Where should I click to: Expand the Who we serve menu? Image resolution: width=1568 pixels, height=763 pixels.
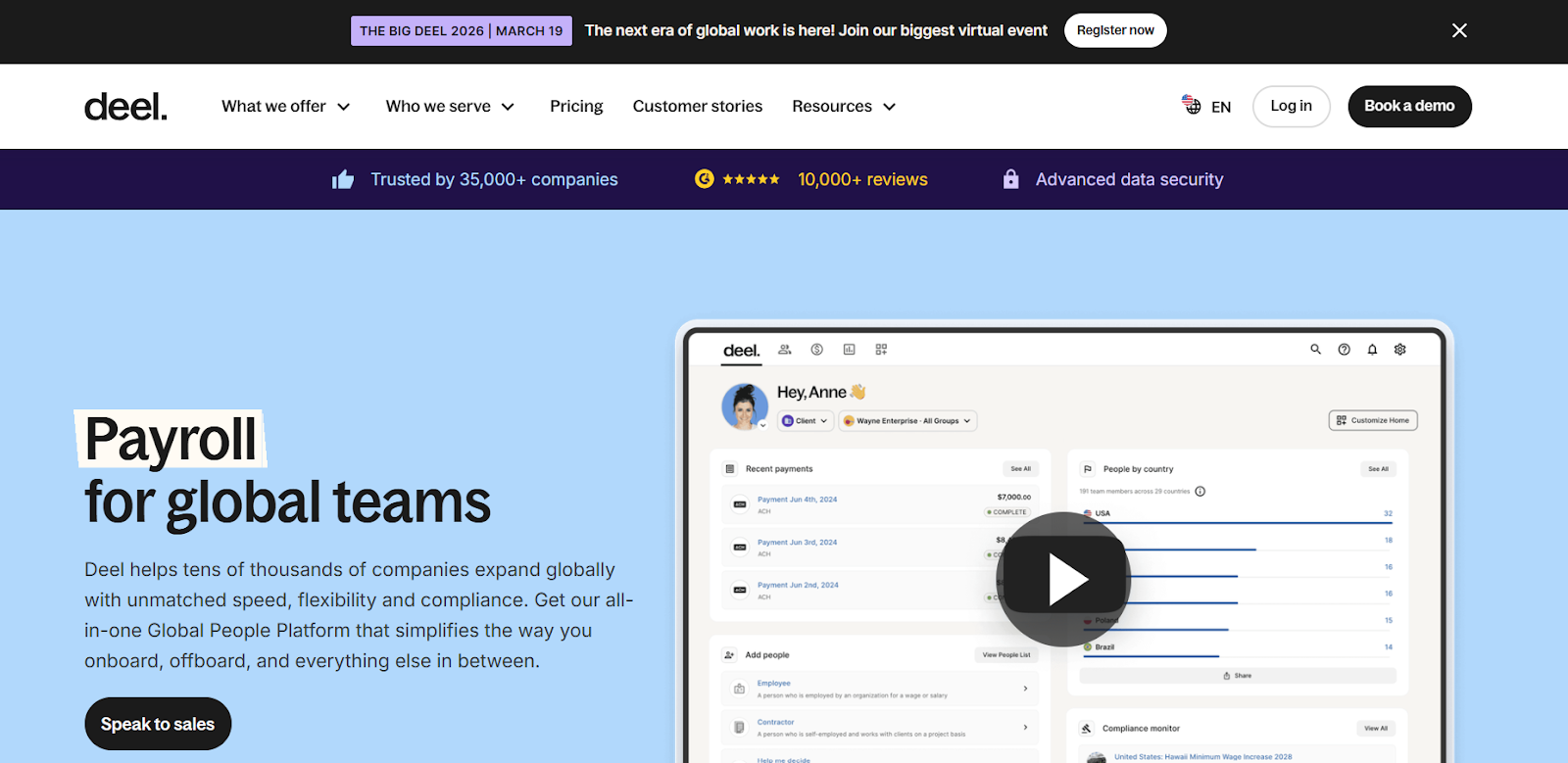coord(450,106)
